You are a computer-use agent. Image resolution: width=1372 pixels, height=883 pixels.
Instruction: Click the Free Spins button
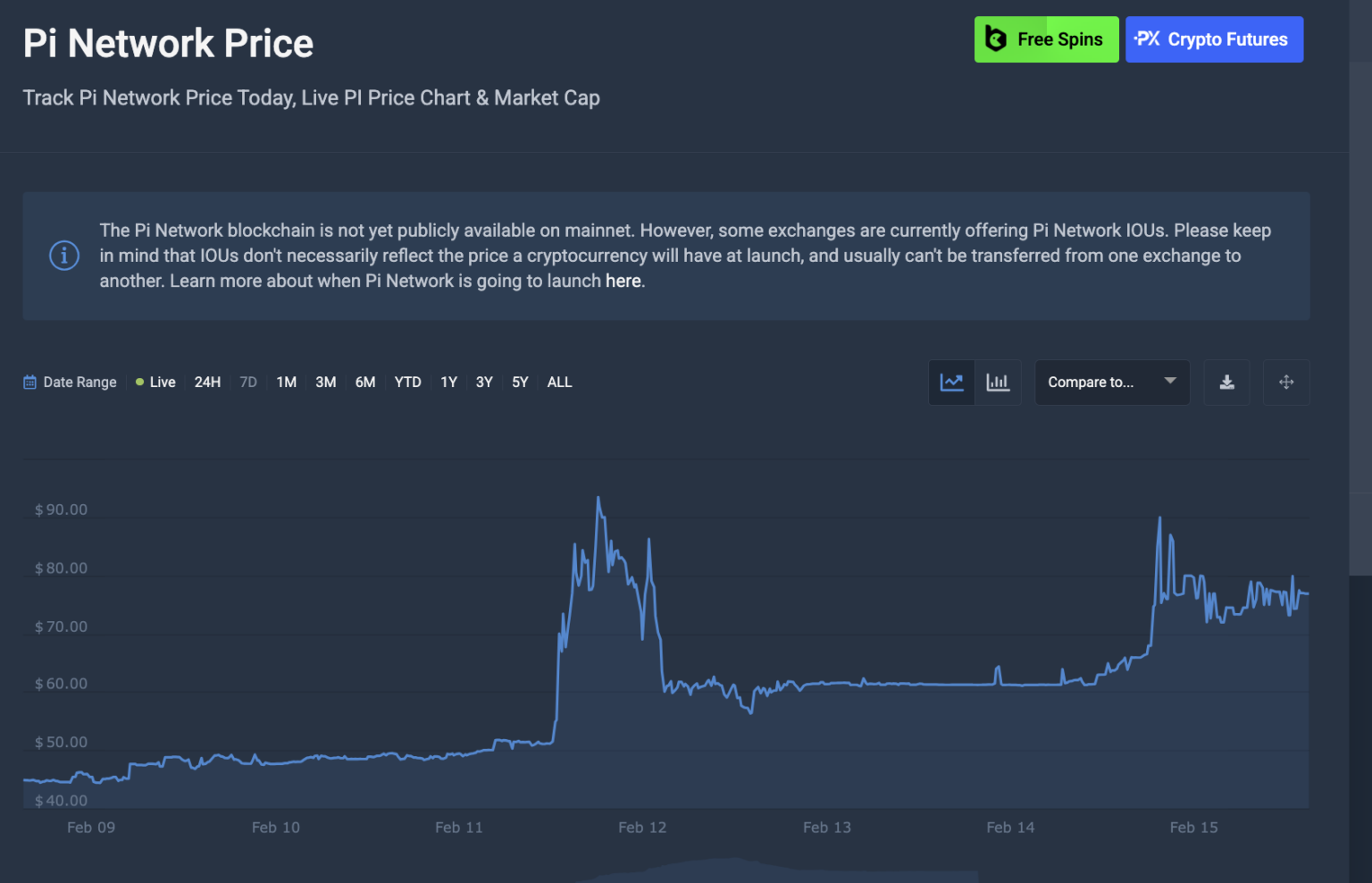tap(1046, 38)
